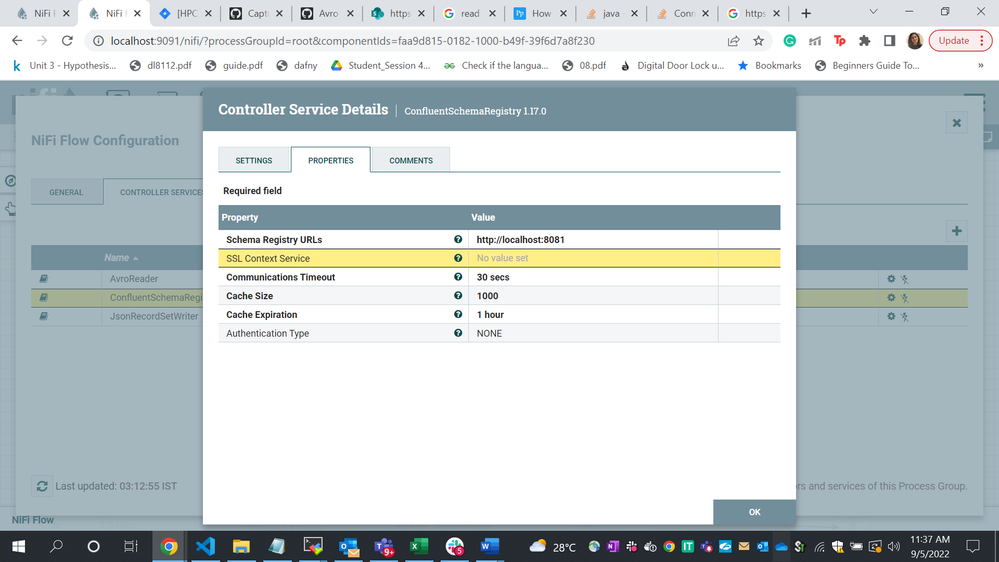Click help icon for SSL Context Service
Viewport: 999px width, 562px height.
(457, 258)
